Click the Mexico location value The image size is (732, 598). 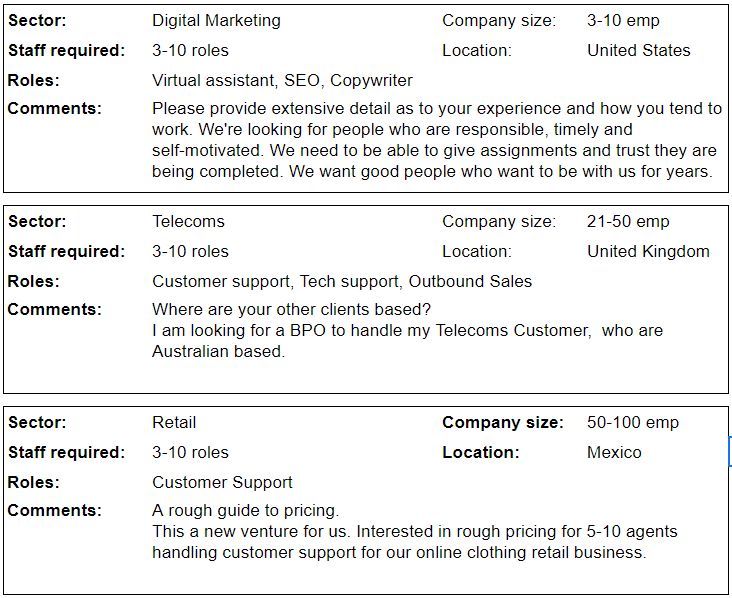614,452
